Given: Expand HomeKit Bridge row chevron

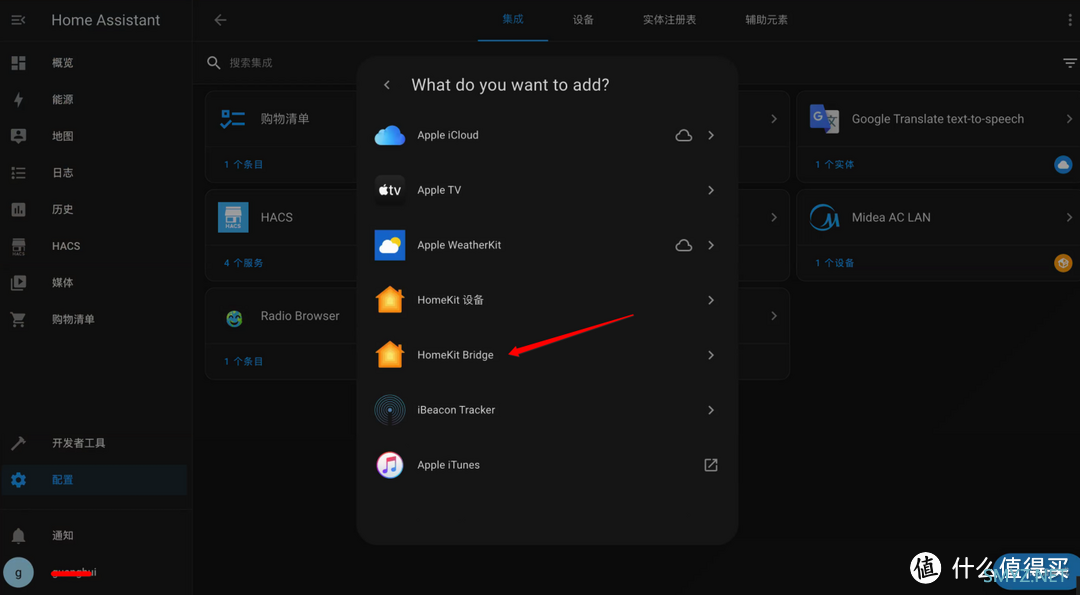Looking at the screenshot, I should point(711,355).
